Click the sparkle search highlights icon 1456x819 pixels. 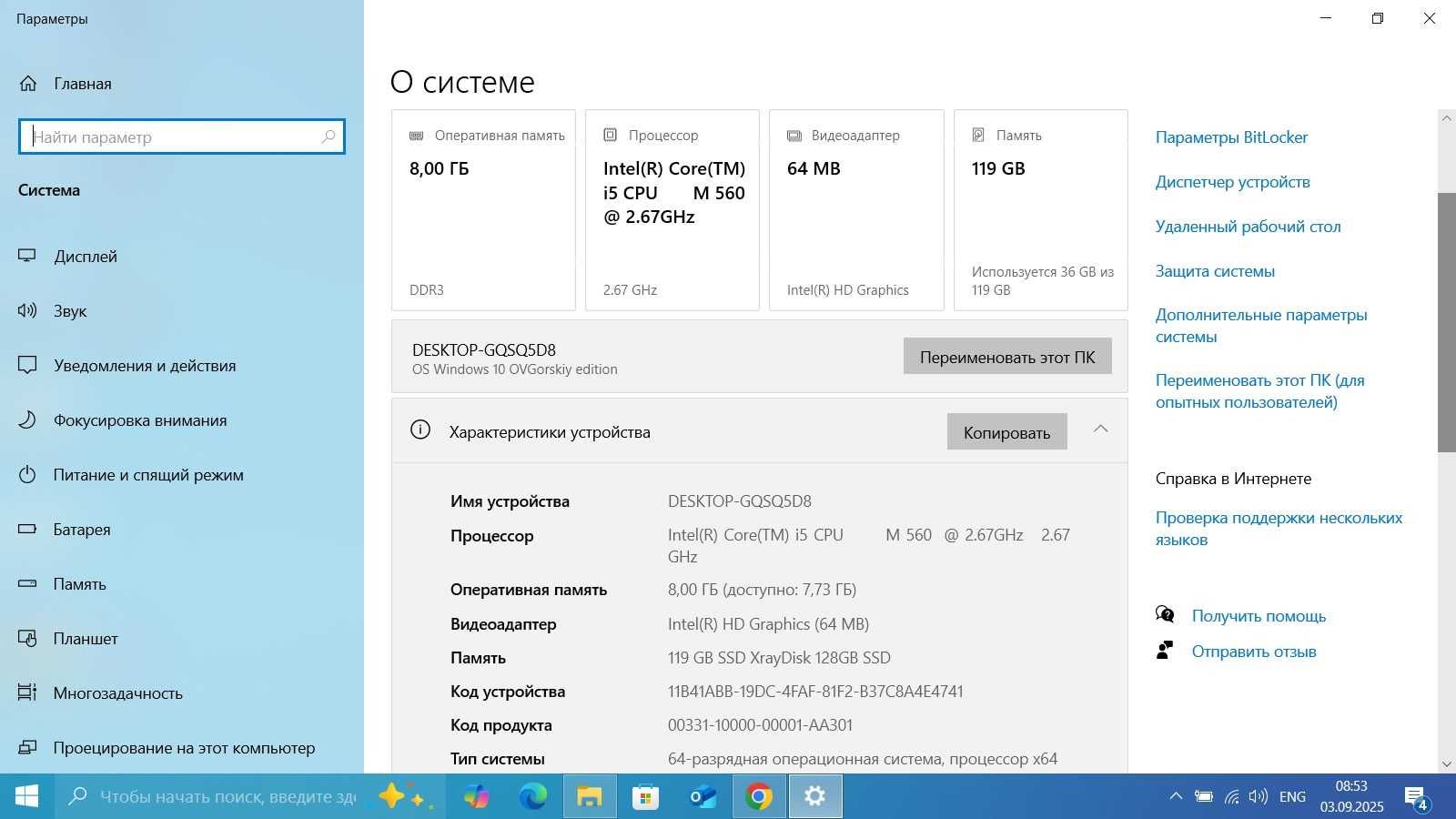pyautogui.click(x=404, y=797)
